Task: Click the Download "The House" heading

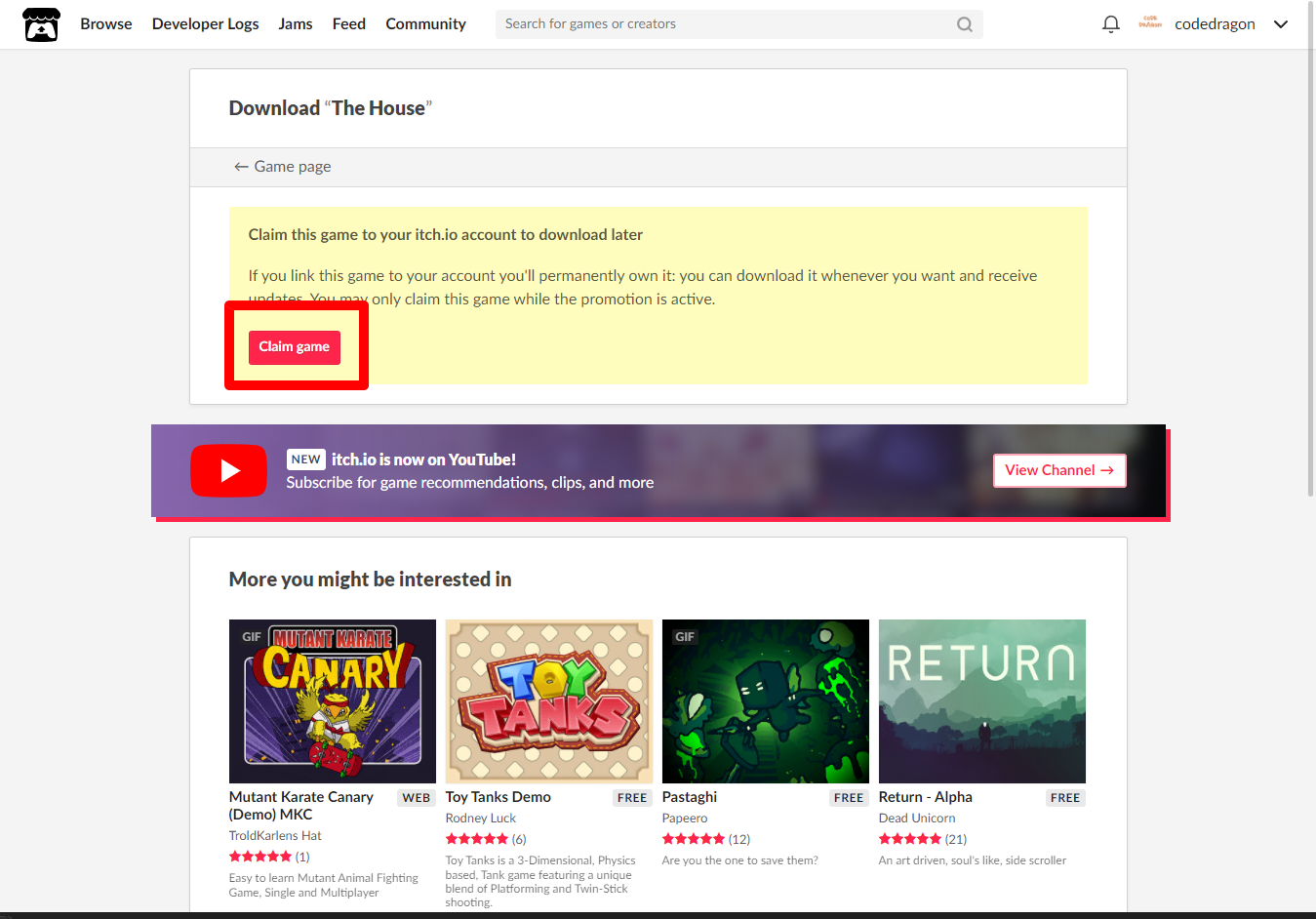Action: [x=331, y=108]
